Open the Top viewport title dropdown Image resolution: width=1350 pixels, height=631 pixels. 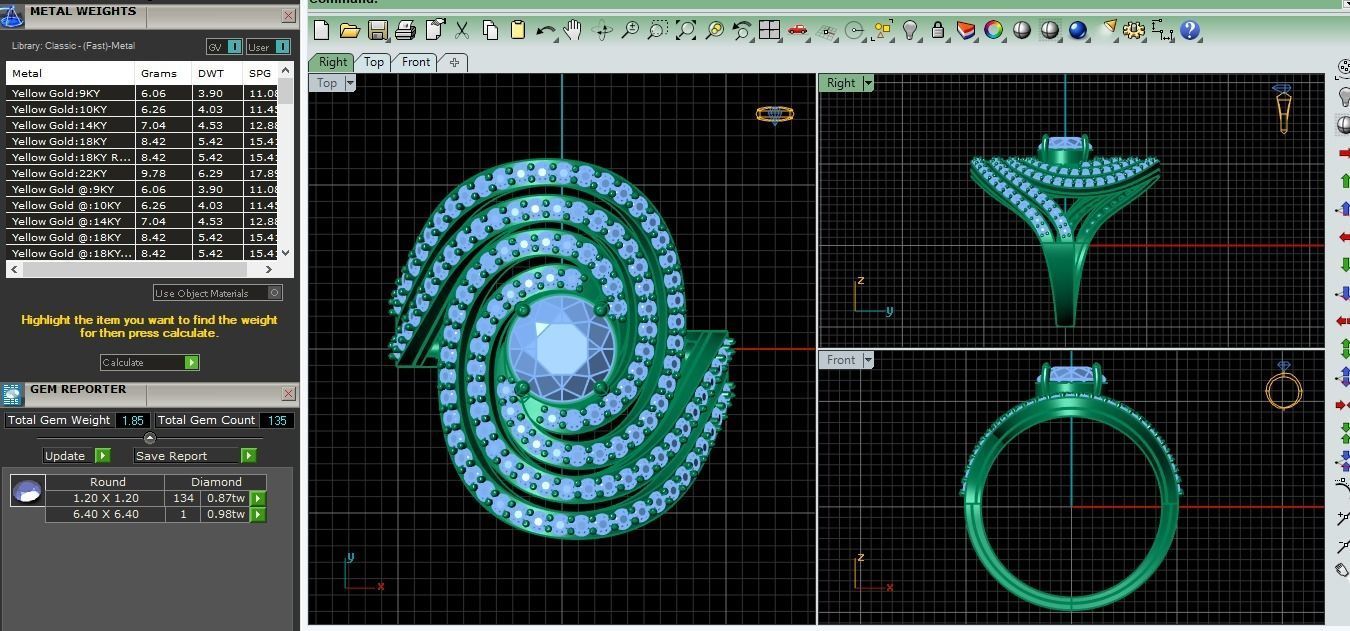350,83
